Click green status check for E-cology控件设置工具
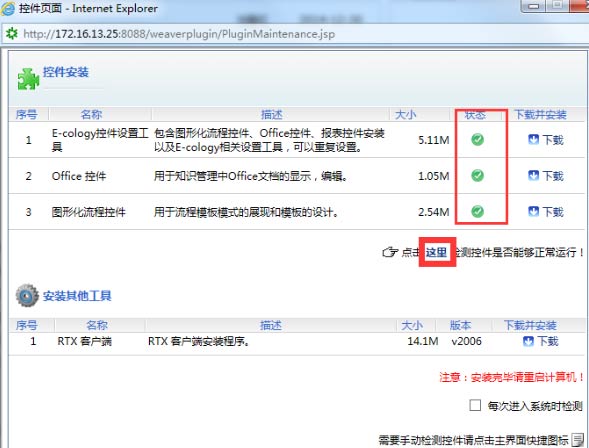The image size is (589, 448). 477,140
